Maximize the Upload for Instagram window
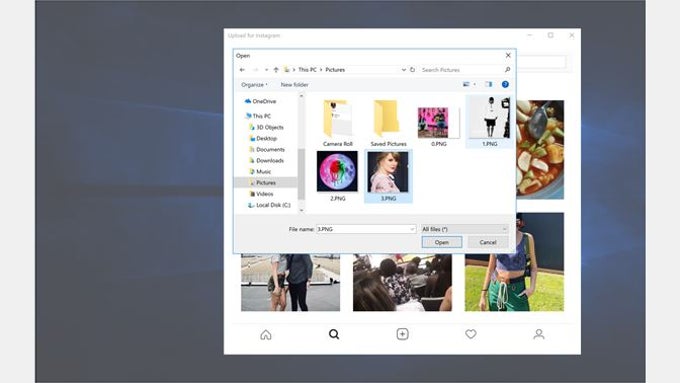680x383 pixels. click(550, 35)
